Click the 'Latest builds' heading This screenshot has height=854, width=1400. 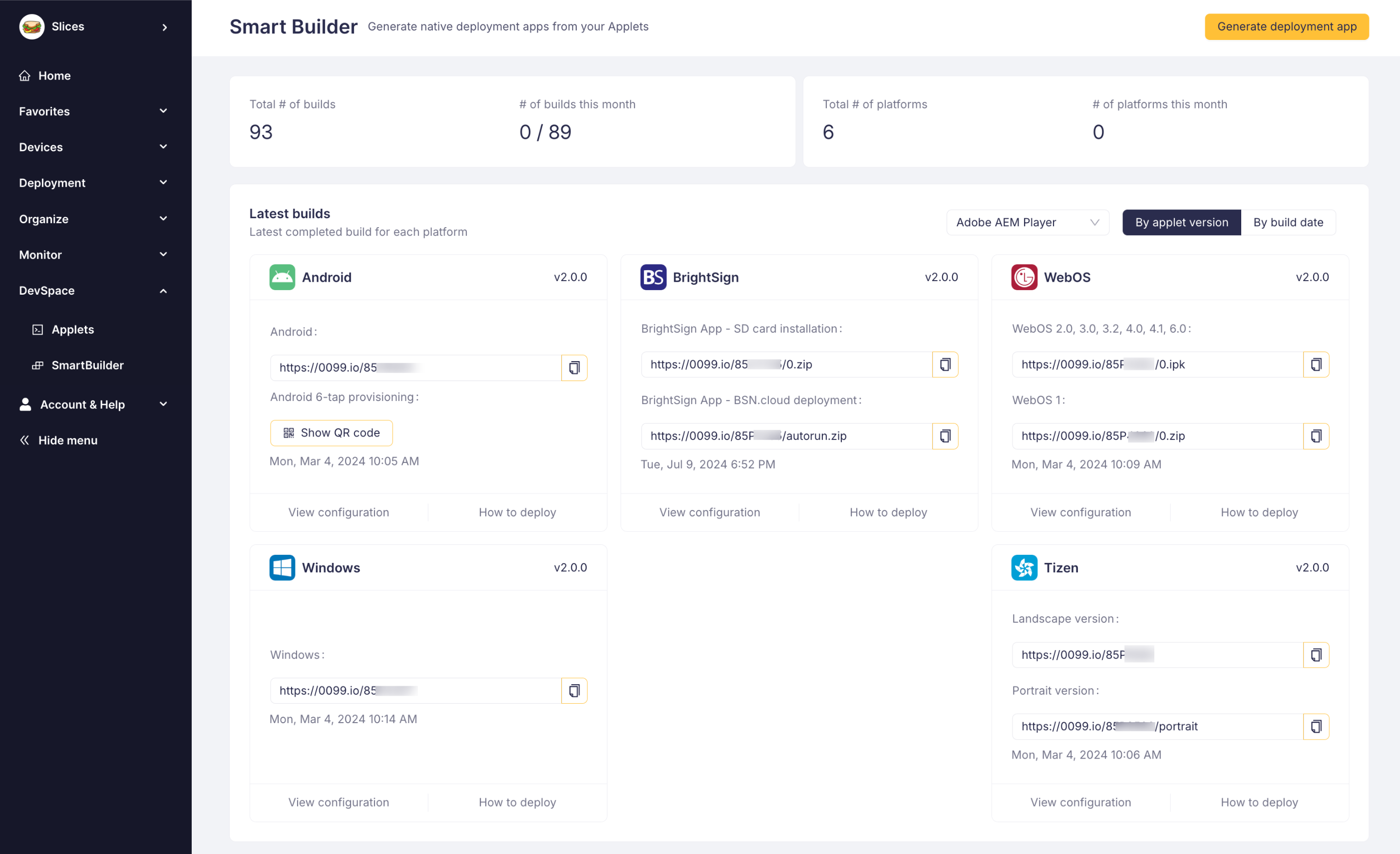pyautogui.click(x=290, y=214)
